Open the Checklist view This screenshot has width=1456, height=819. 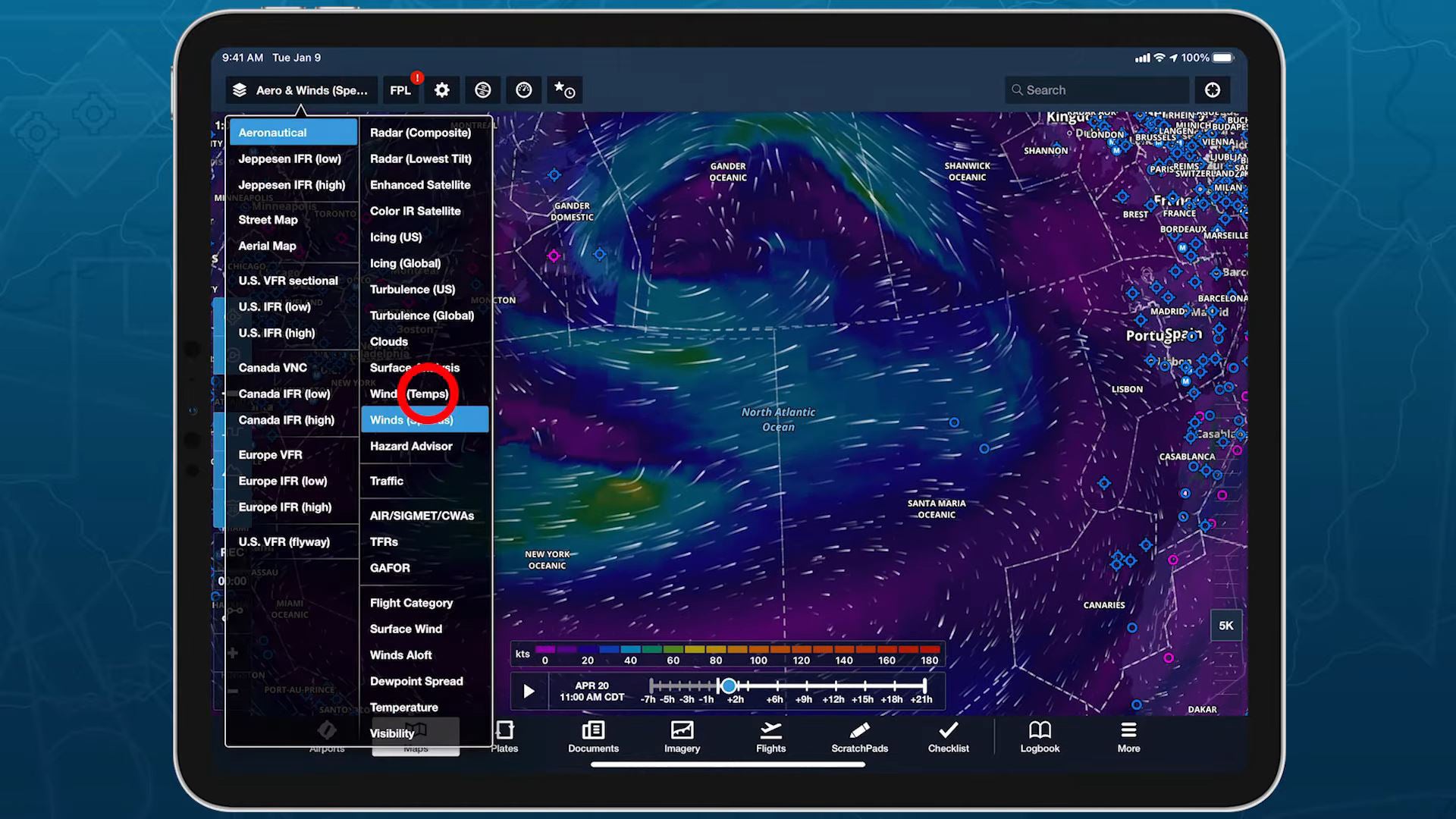click(948, 736)
